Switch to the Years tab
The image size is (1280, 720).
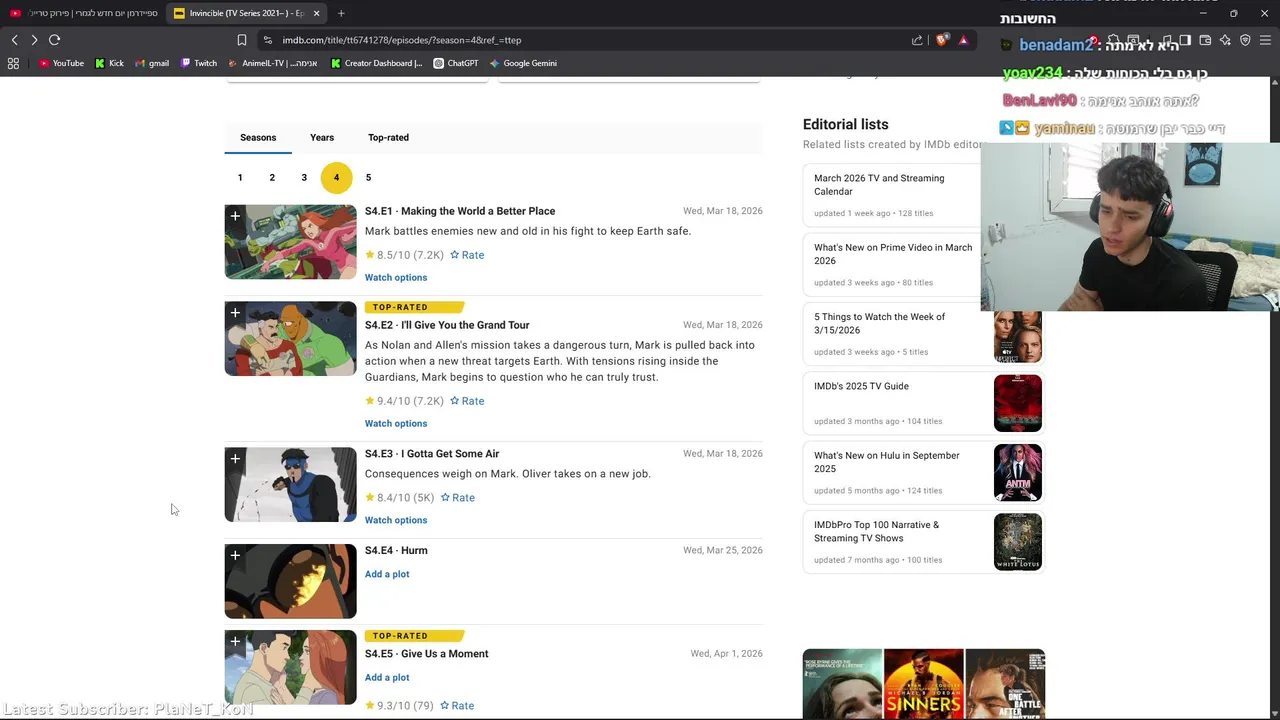(322, 138)
